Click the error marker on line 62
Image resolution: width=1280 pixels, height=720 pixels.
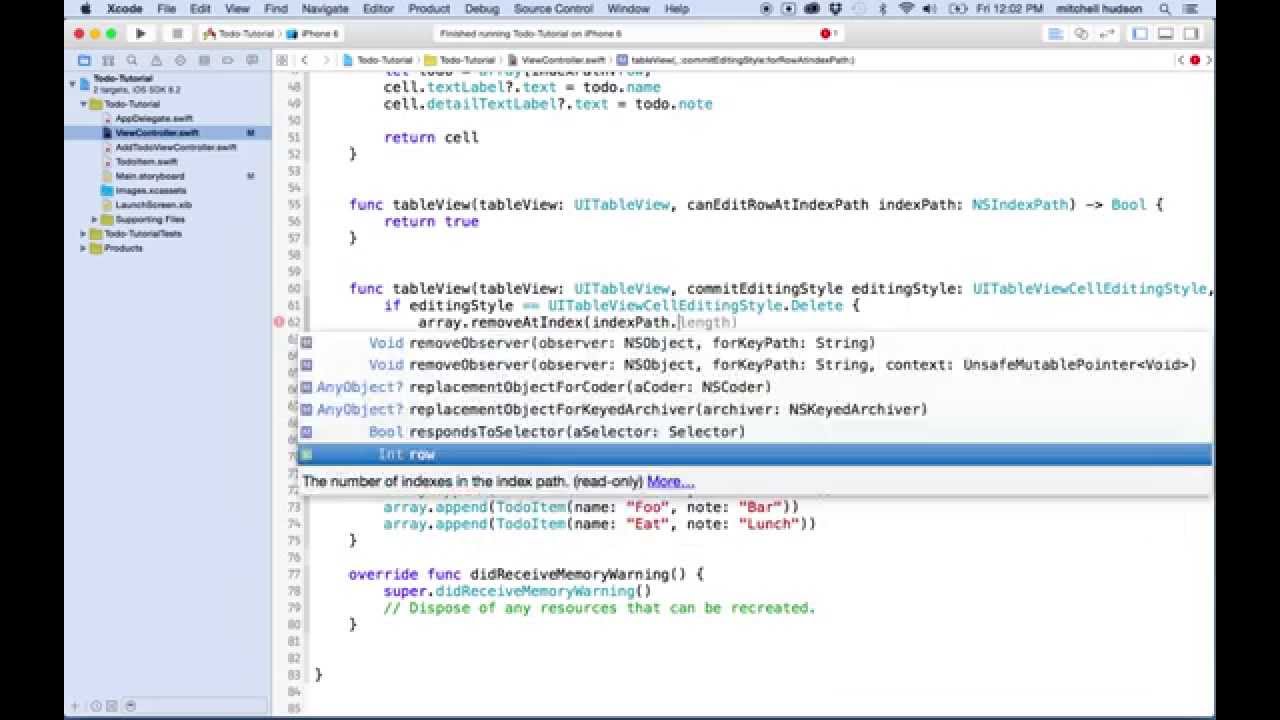click(x=280, y=322)
